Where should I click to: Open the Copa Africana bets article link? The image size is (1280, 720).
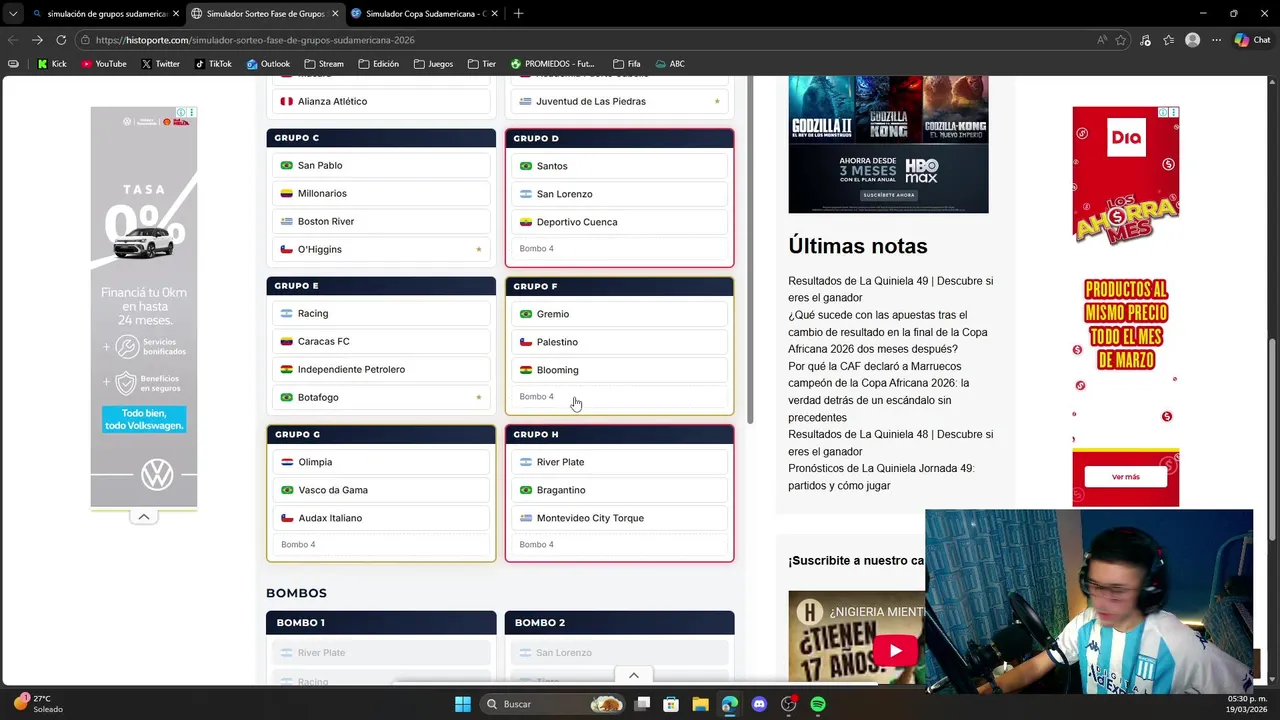(887, 332)
